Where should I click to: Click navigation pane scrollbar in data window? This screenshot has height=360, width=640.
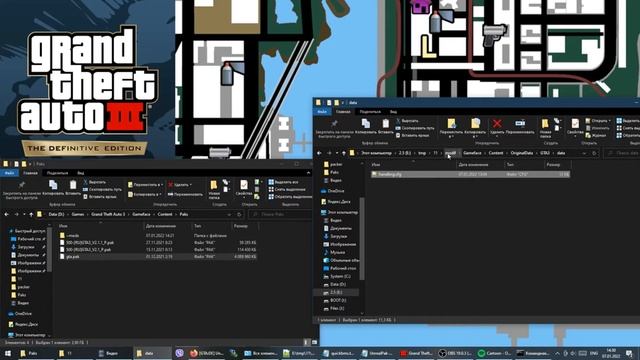(x=362, y=238)
